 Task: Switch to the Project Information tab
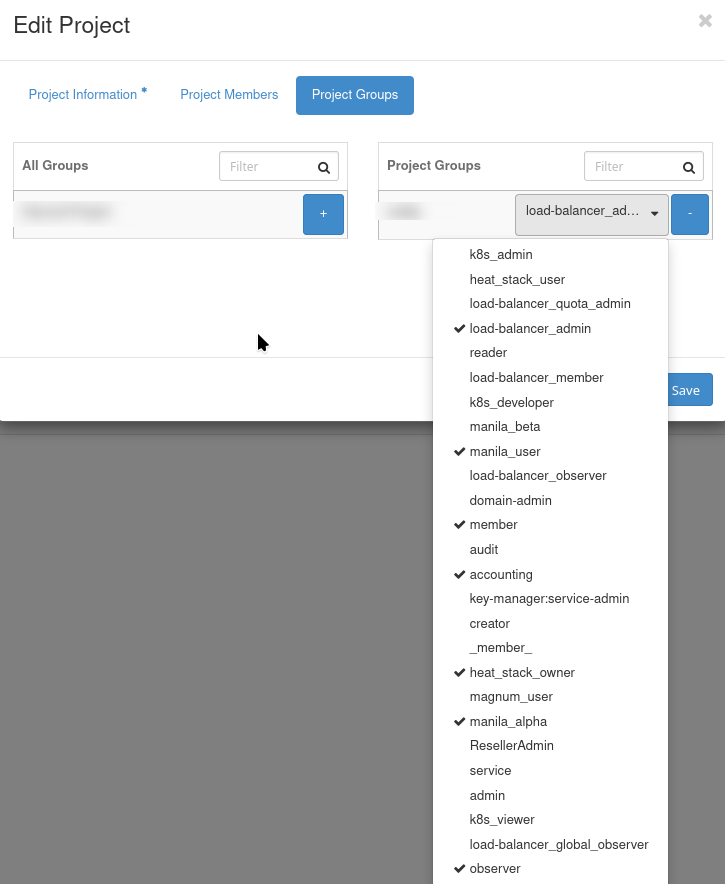pyautogui.click(x=84, y=95)
